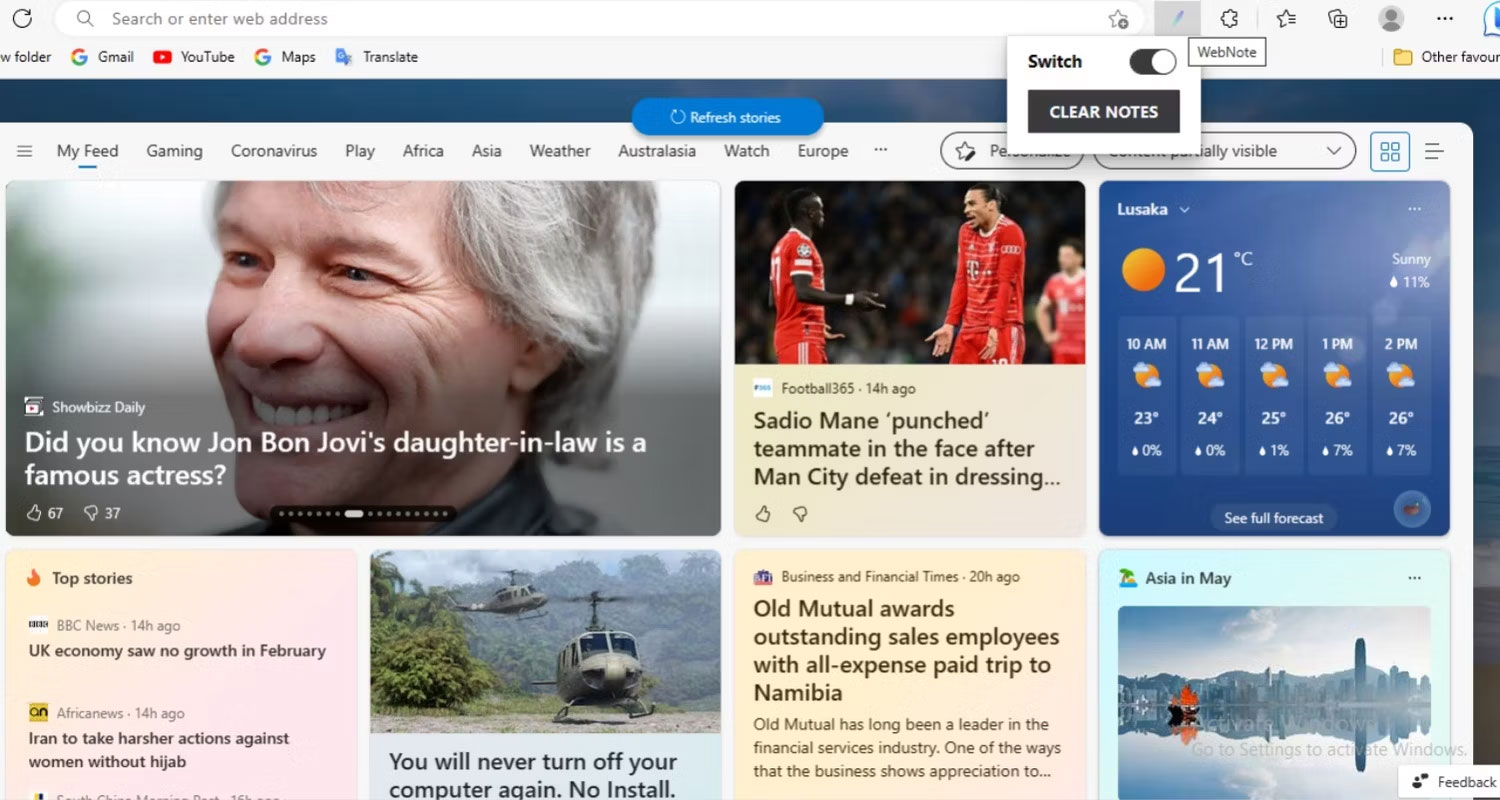Select the highlighted carousel slide indicator
Image resolution: width=1500 pixels, height=800 pixels.
(354, 513)
